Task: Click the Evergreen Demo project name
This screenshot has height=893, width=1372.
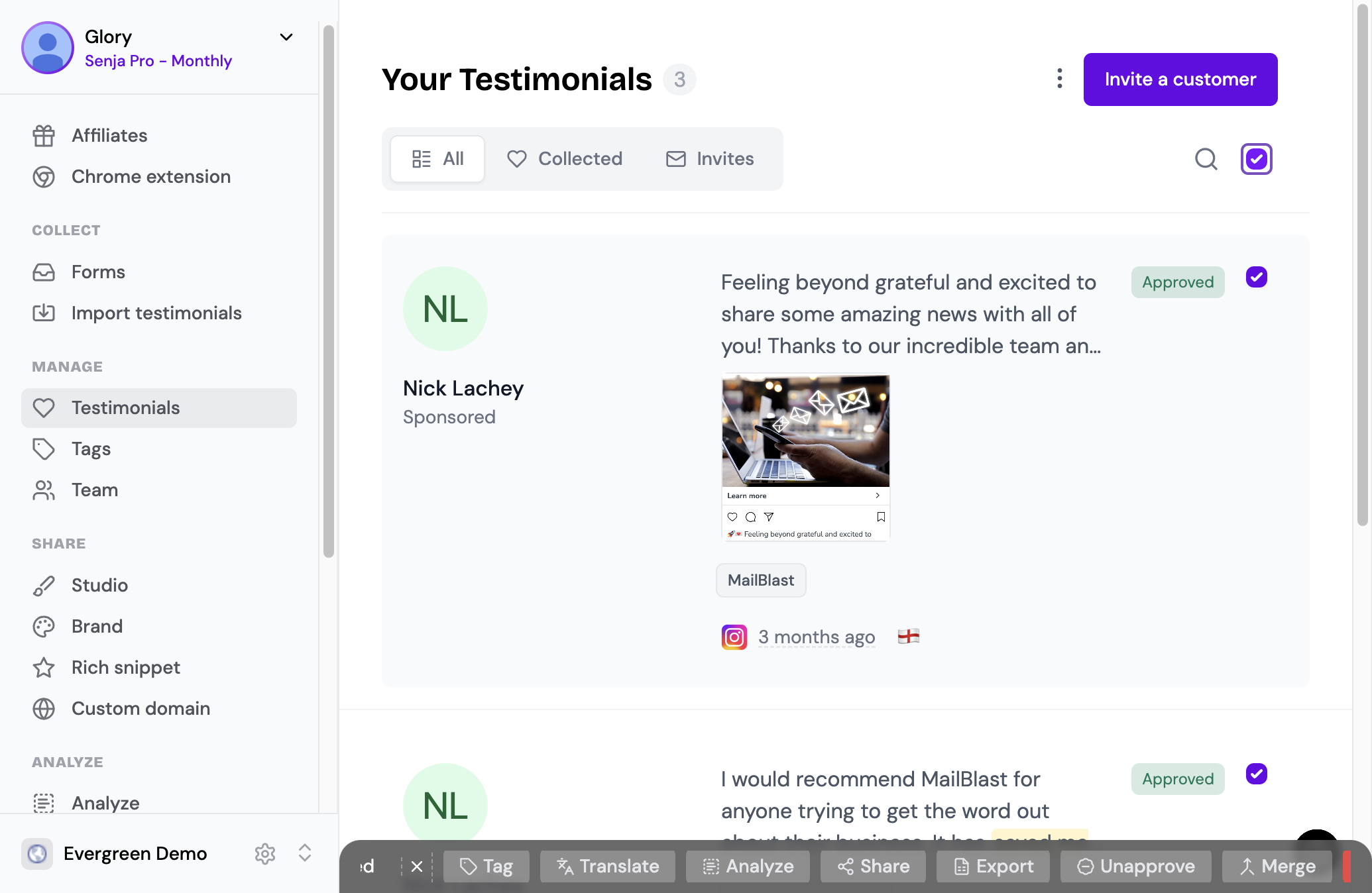Action: [135, 853]
